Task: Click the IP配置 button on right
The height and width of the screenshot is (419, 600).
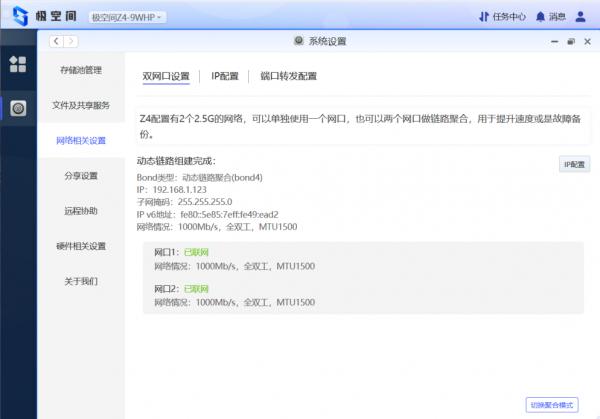Action: pyautogui.click(x=575, y=164)
